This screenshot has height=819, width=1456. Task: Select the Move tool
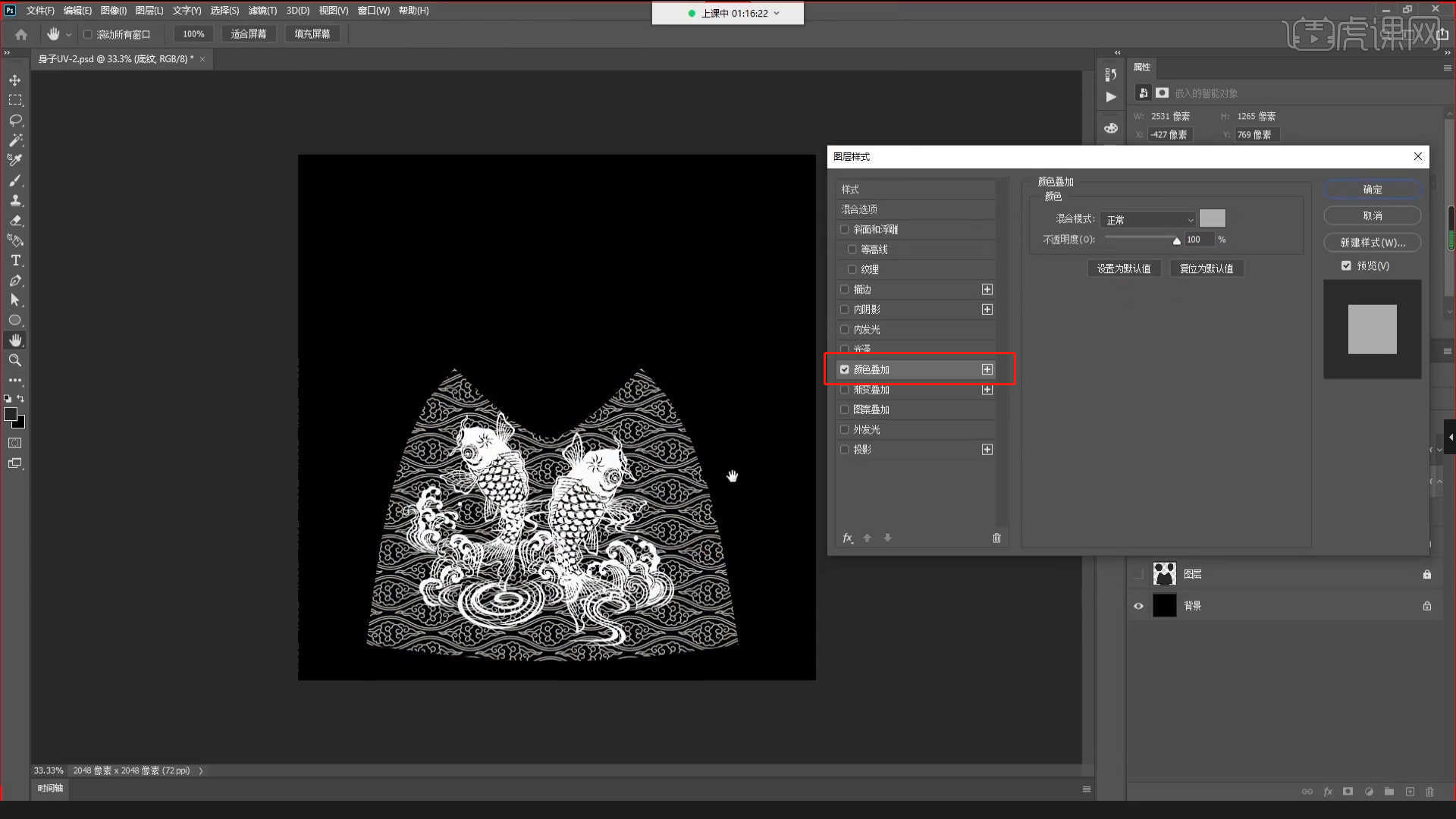point(15,80)
